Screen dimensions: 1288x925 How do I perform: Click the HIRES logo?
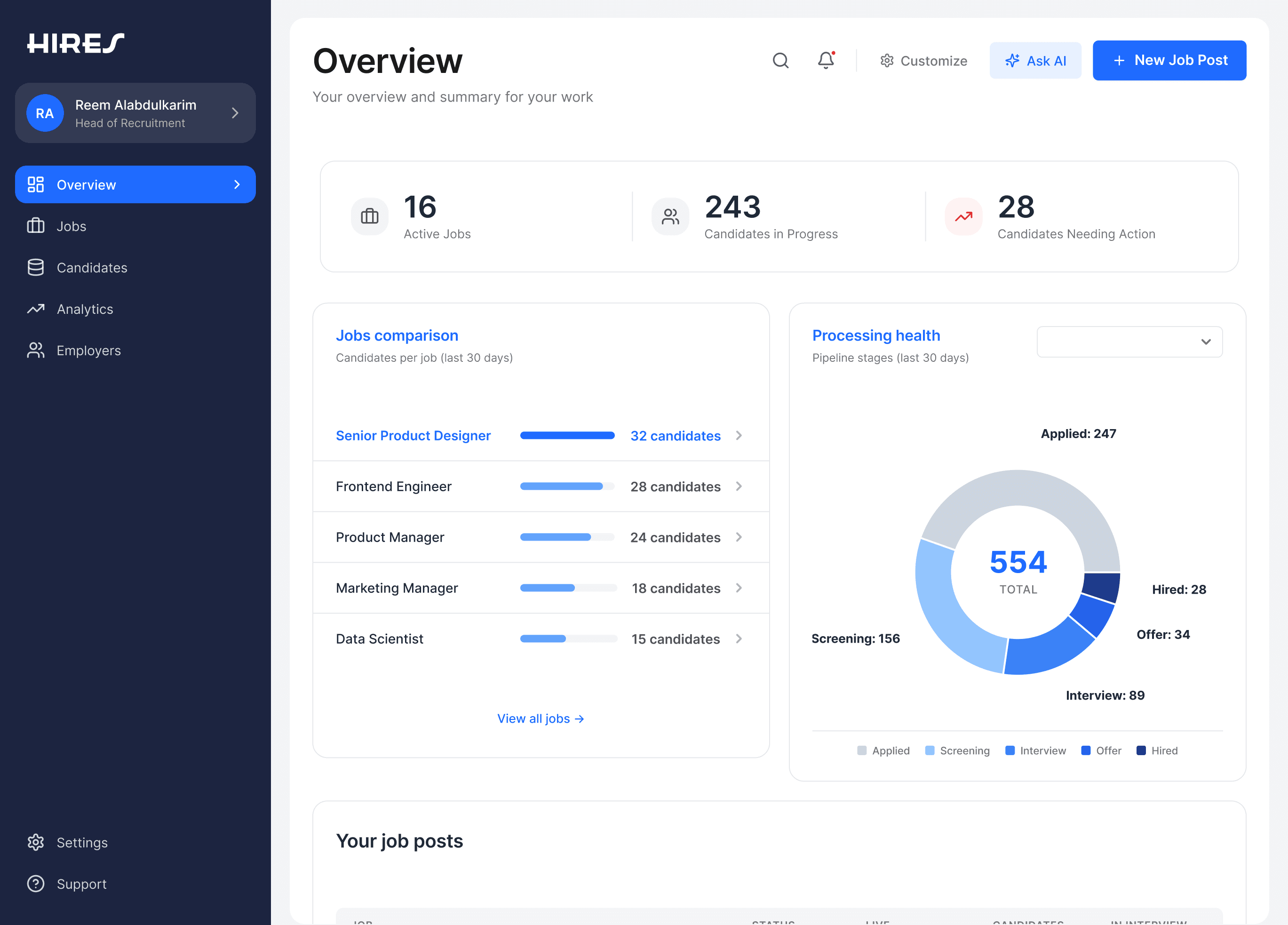point(76,43)
